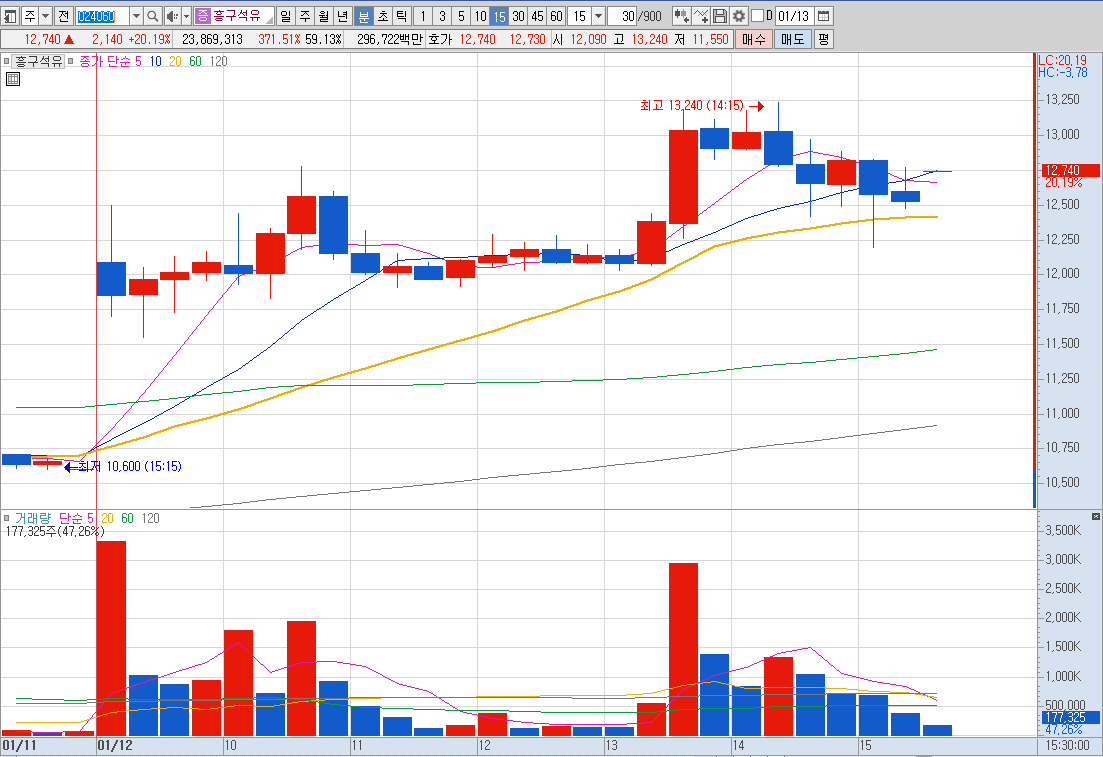Open the calendar date picker icon
Image resolution: width=1103 pixels, height=757 pixels.
click(x=823, y=15)
